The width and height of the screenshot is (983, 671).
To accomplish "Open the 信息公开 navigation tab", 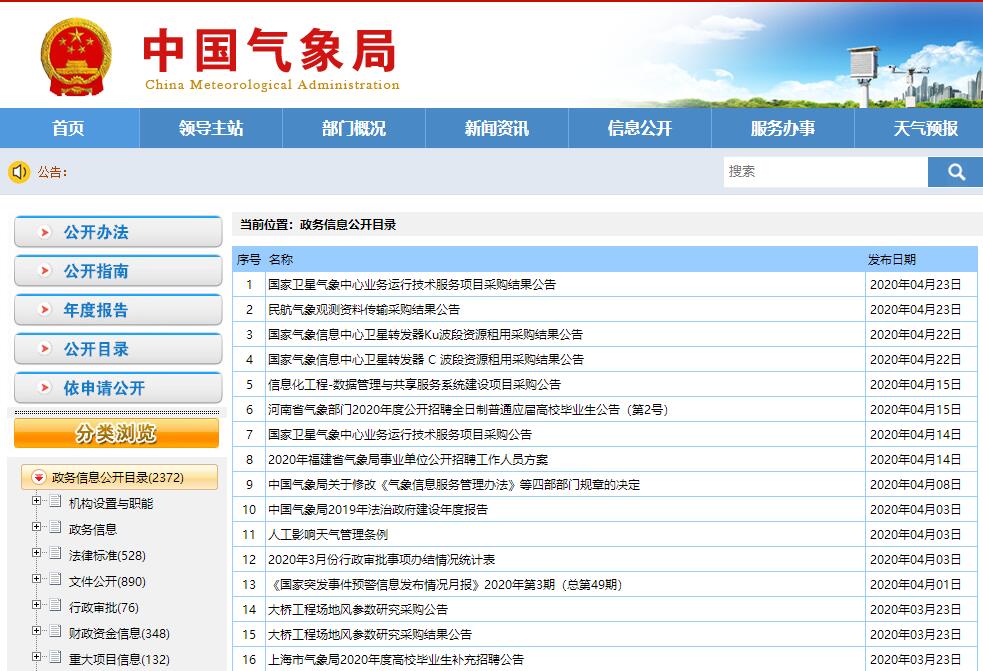I will [639, 129].
